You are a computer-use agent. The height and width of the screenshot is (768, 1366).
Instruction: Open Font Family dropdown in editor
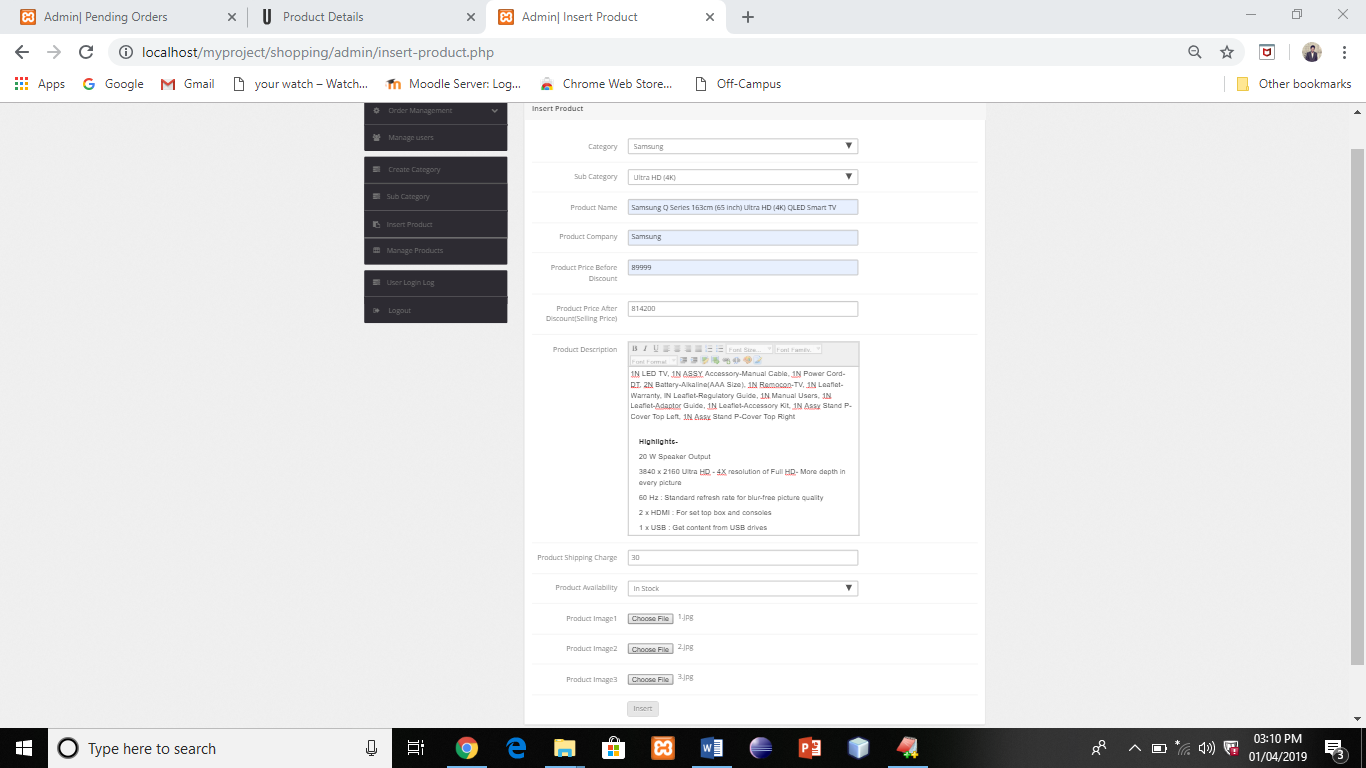798,349
